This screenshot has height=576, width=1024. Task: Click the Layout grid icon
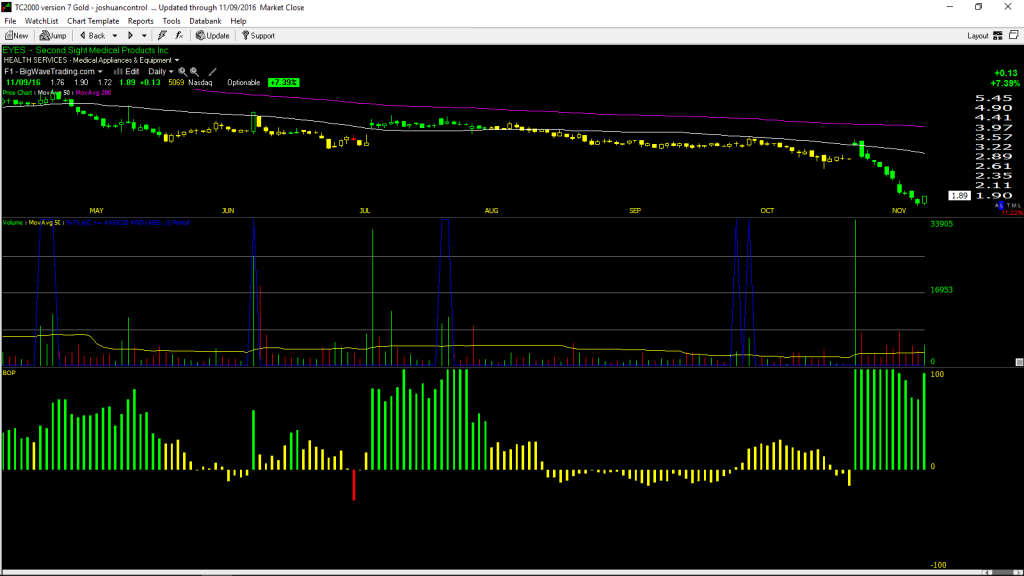coord(998,36)
